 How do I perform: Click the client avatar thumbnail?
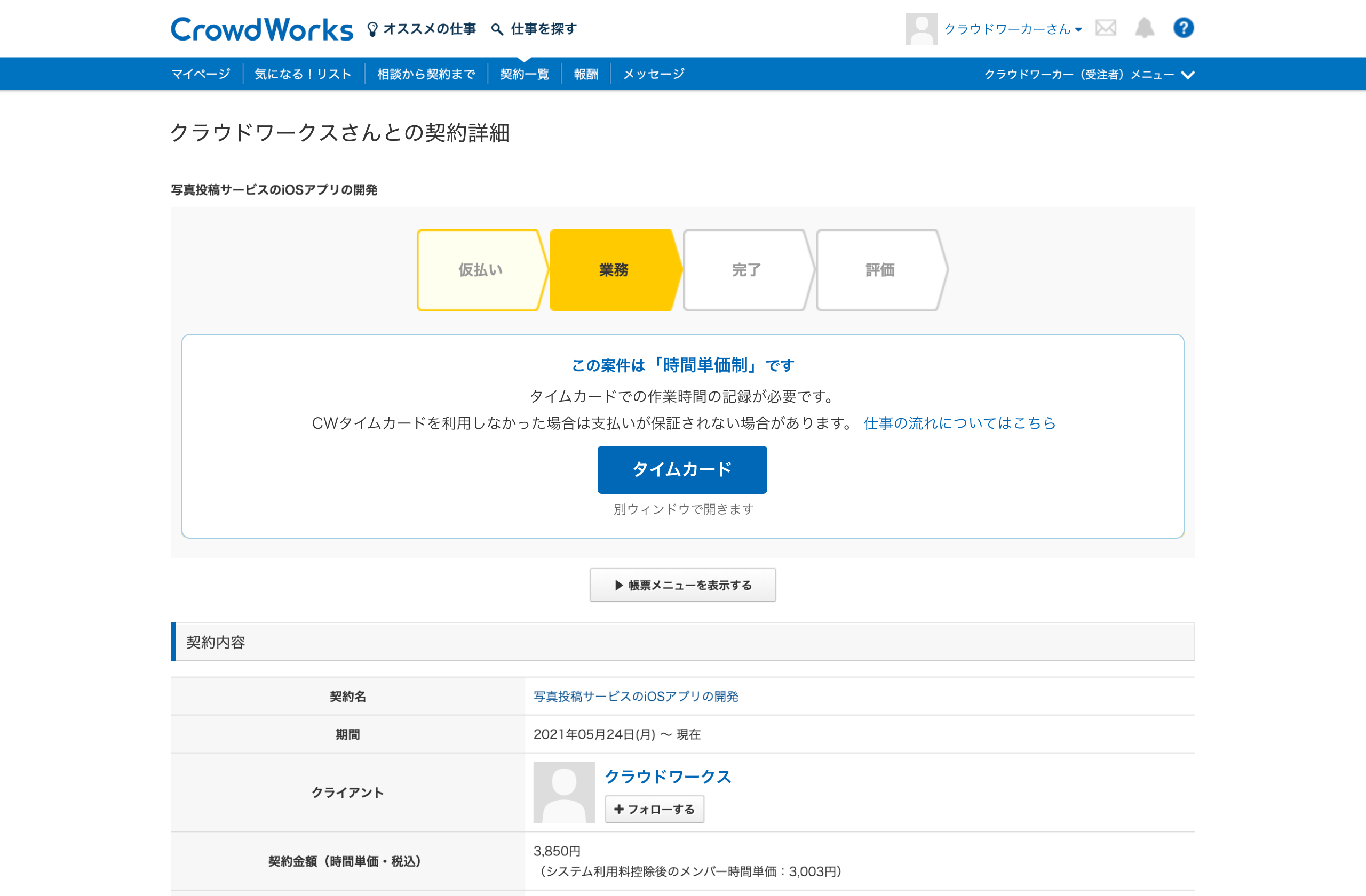click(x=563, y=791)
